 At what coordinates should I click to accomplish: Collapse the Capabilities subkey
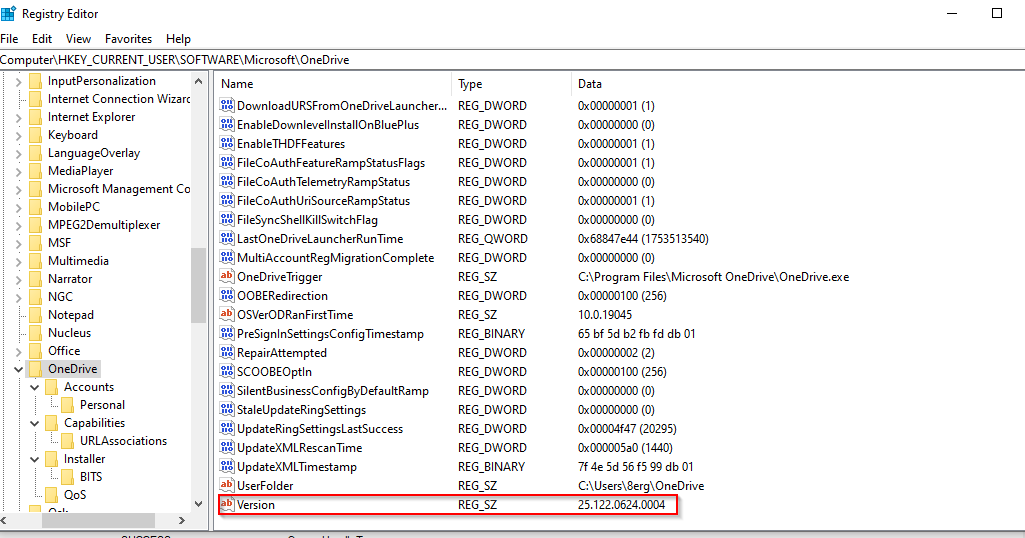[x=35, y=424]
